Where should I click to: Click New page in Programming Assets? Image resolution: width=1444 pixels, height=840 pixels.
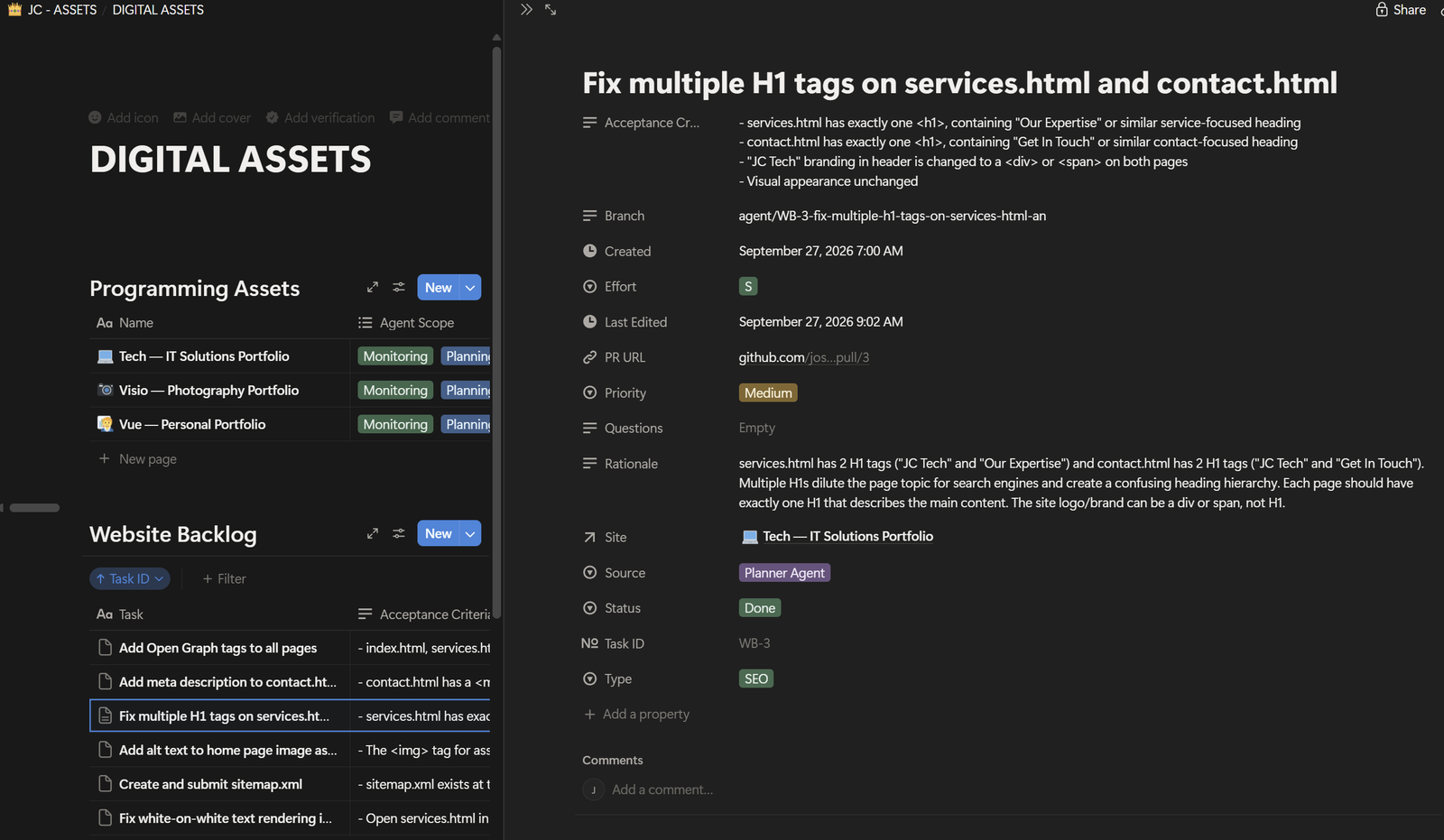(x=138, y=458)
